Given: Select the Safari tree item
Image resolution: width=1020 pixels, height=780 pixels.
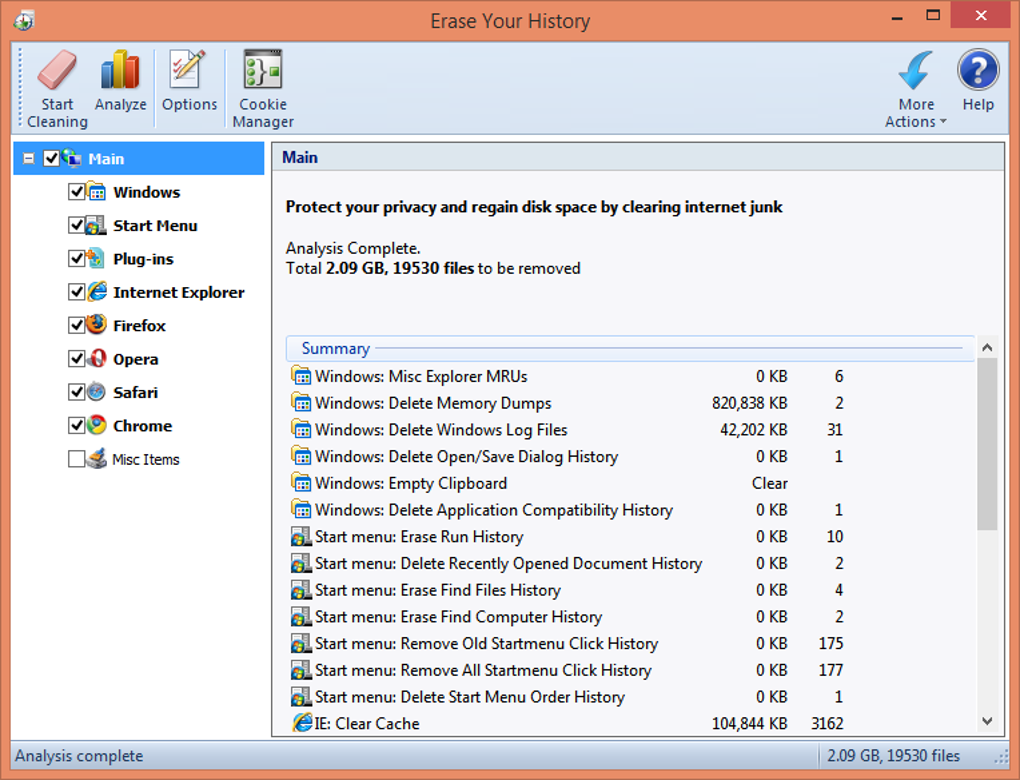Looking at the screenshot, I should tap(135, 392).
